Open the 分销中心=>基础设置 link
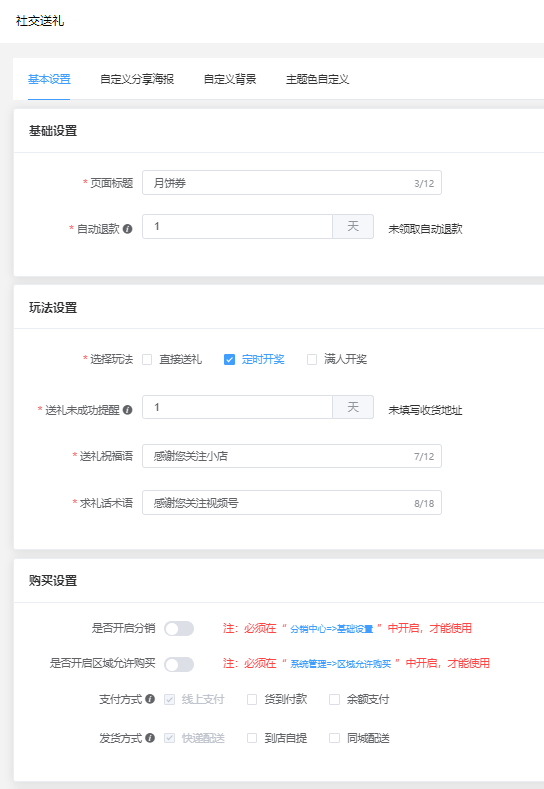The height and width of the screenshot is (789, 544). coord(332,629)
